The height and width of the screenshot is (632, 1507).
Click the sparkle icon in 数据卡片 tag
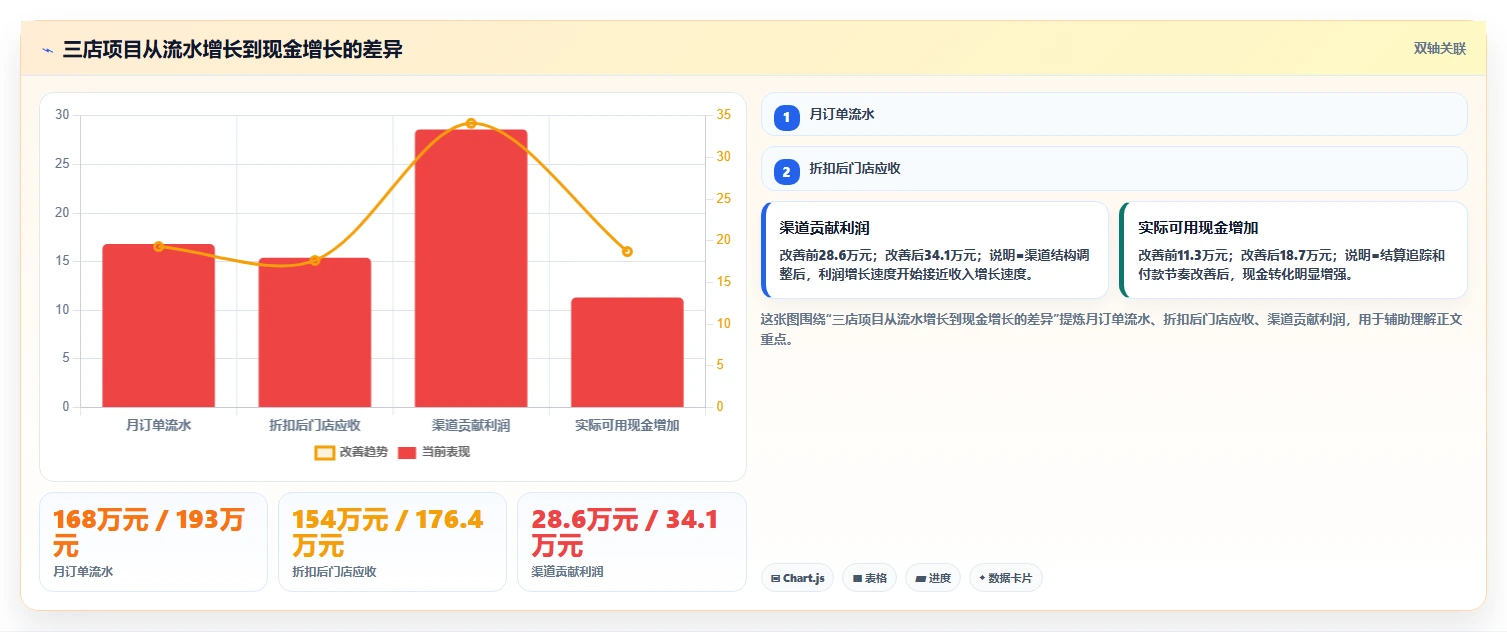[982, 578]
